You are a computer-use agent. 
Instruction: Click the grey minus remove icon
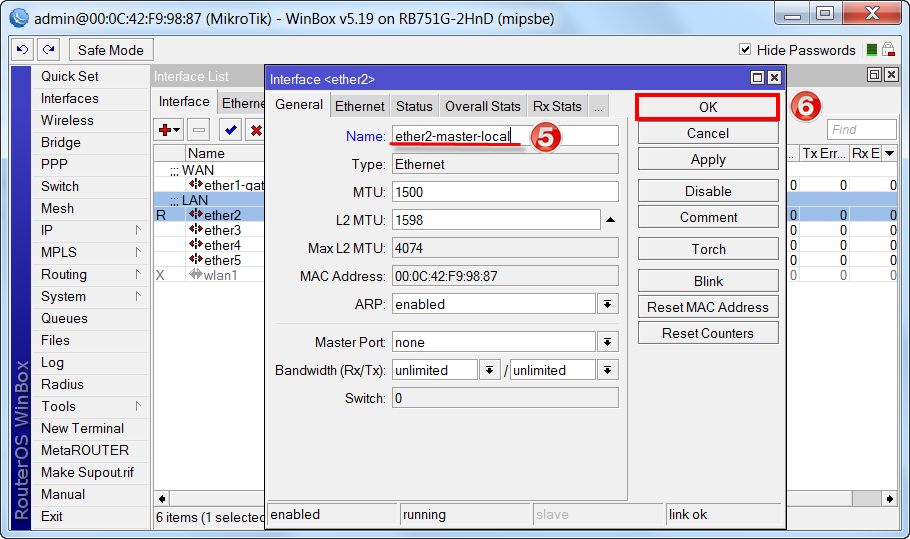198,130
